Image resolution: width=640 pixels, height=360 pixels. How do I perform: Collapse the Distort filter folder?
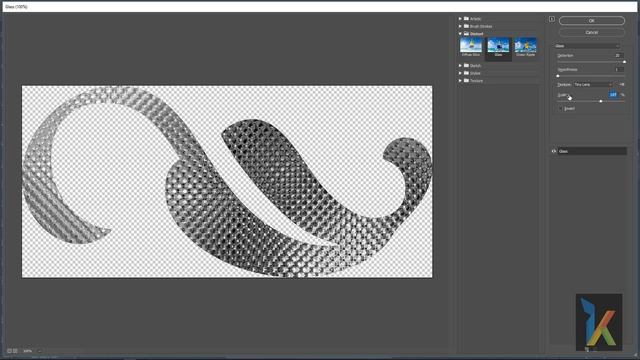click(460, 34)
